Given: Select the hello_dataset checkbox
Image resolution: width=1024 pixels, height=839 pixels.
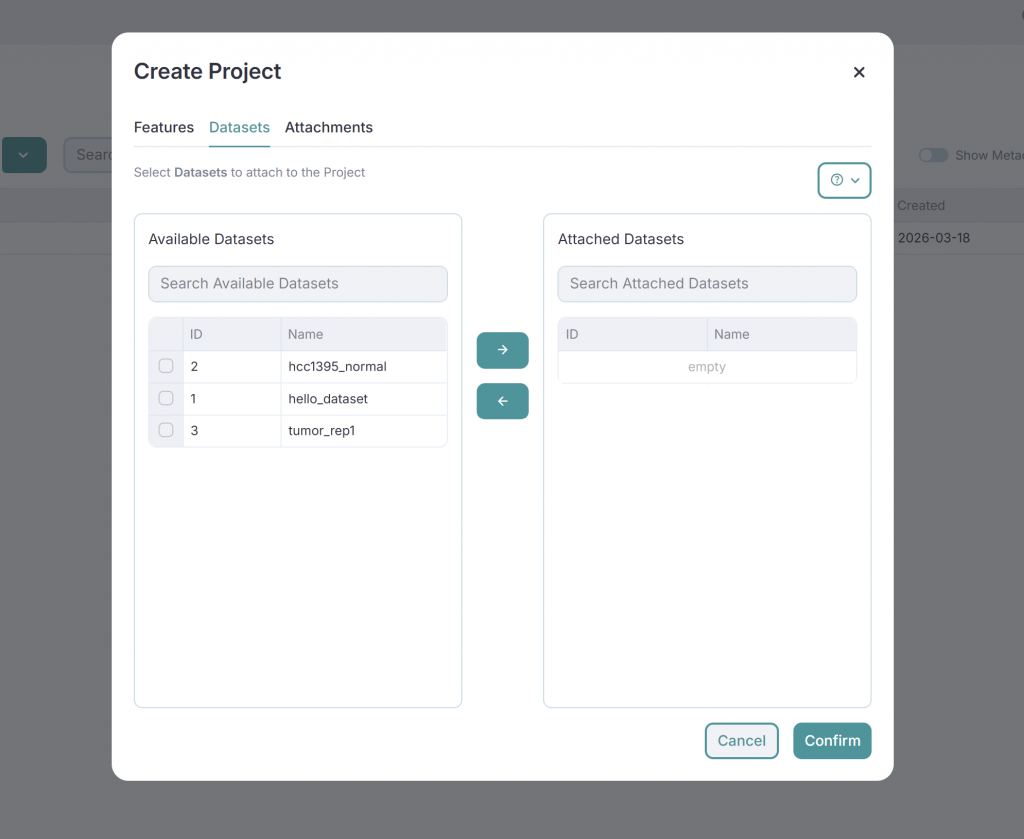Looking at the screenshot, I should click(x=166, y=398).
